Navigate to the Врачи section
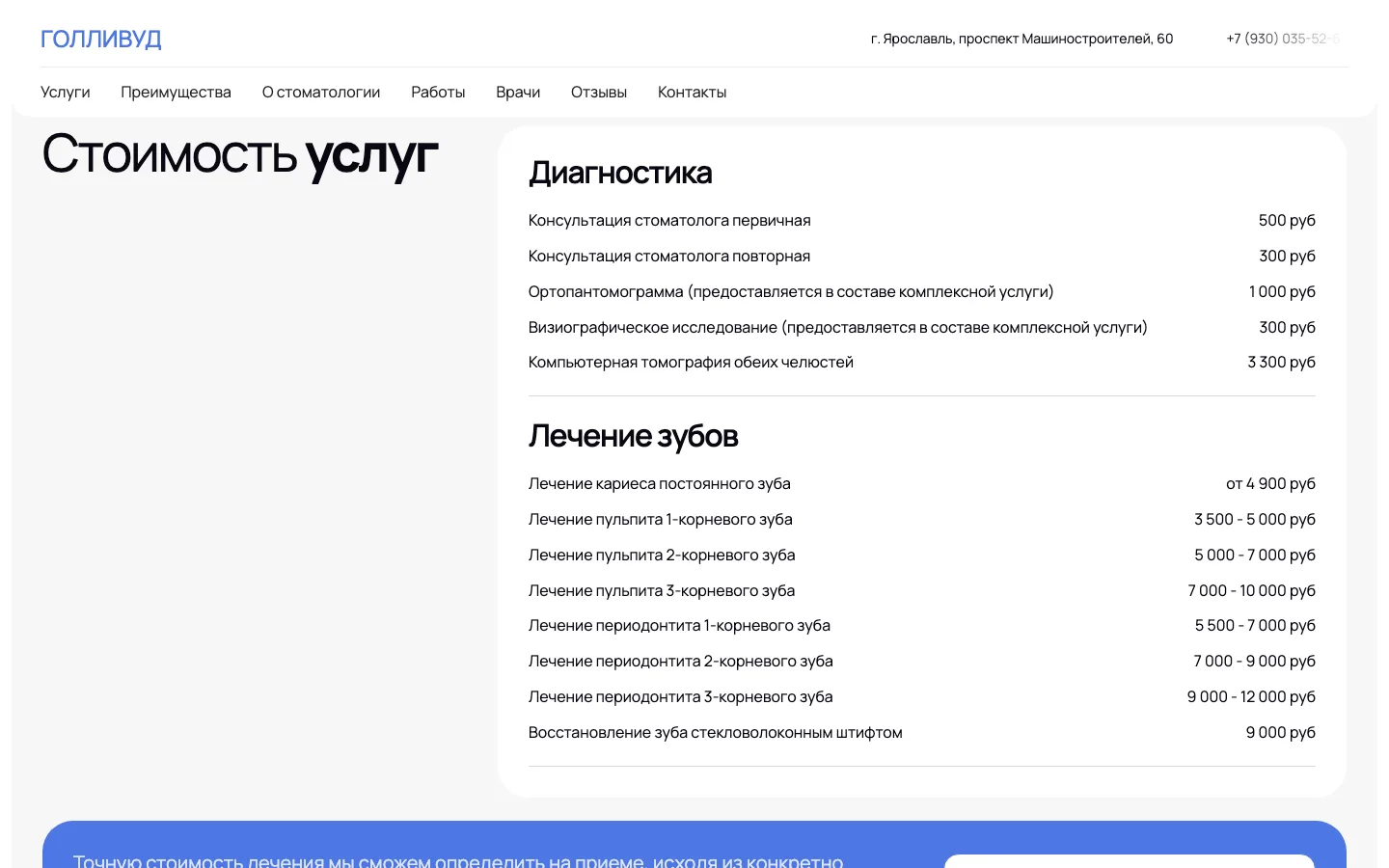This screenshot has height=868, width=1389. tap(518, 93)
